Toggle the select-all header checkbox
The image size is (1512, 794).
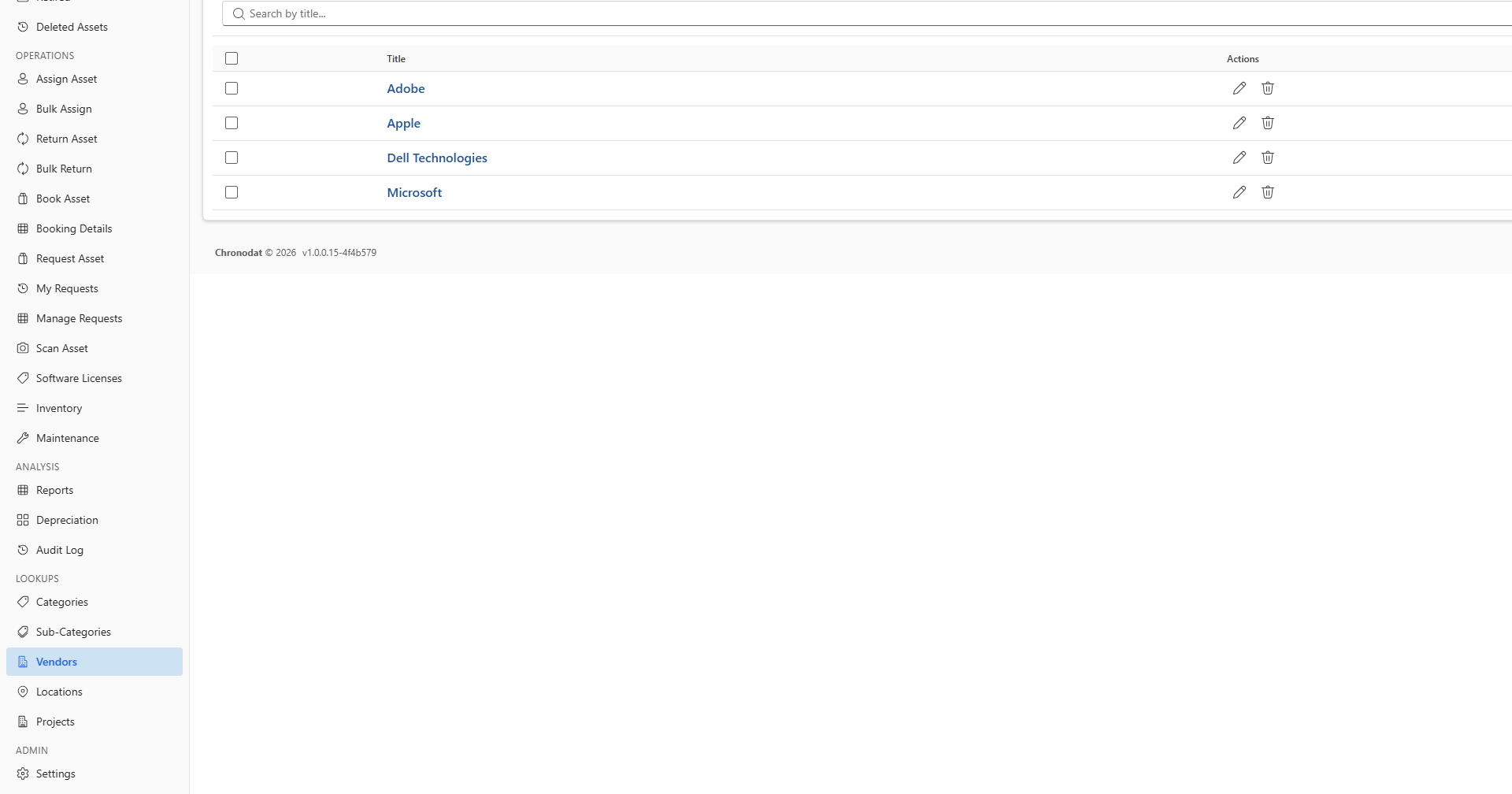232,58
